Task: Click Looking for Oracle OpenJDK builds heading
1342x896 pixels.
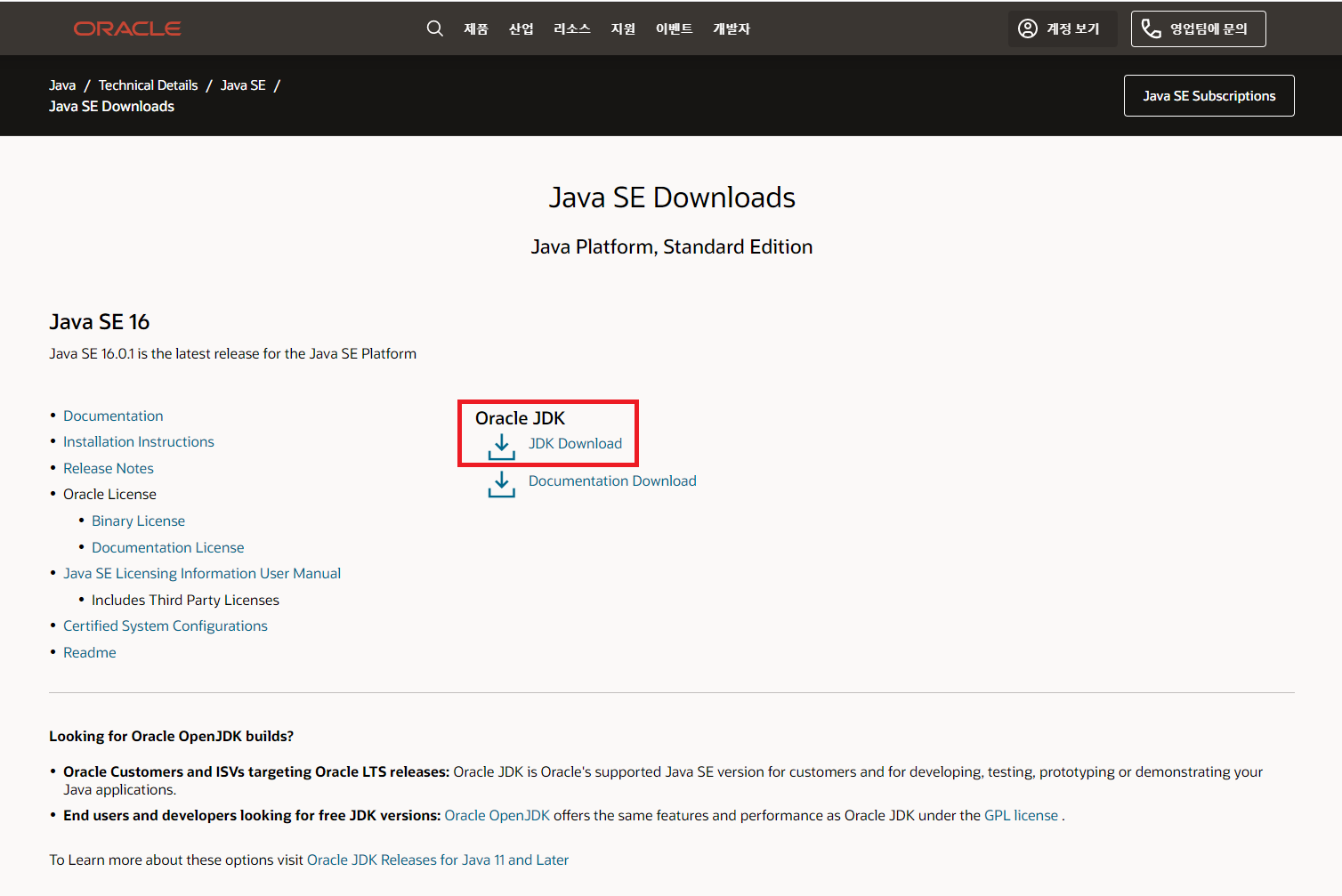Action: (171, 736)
